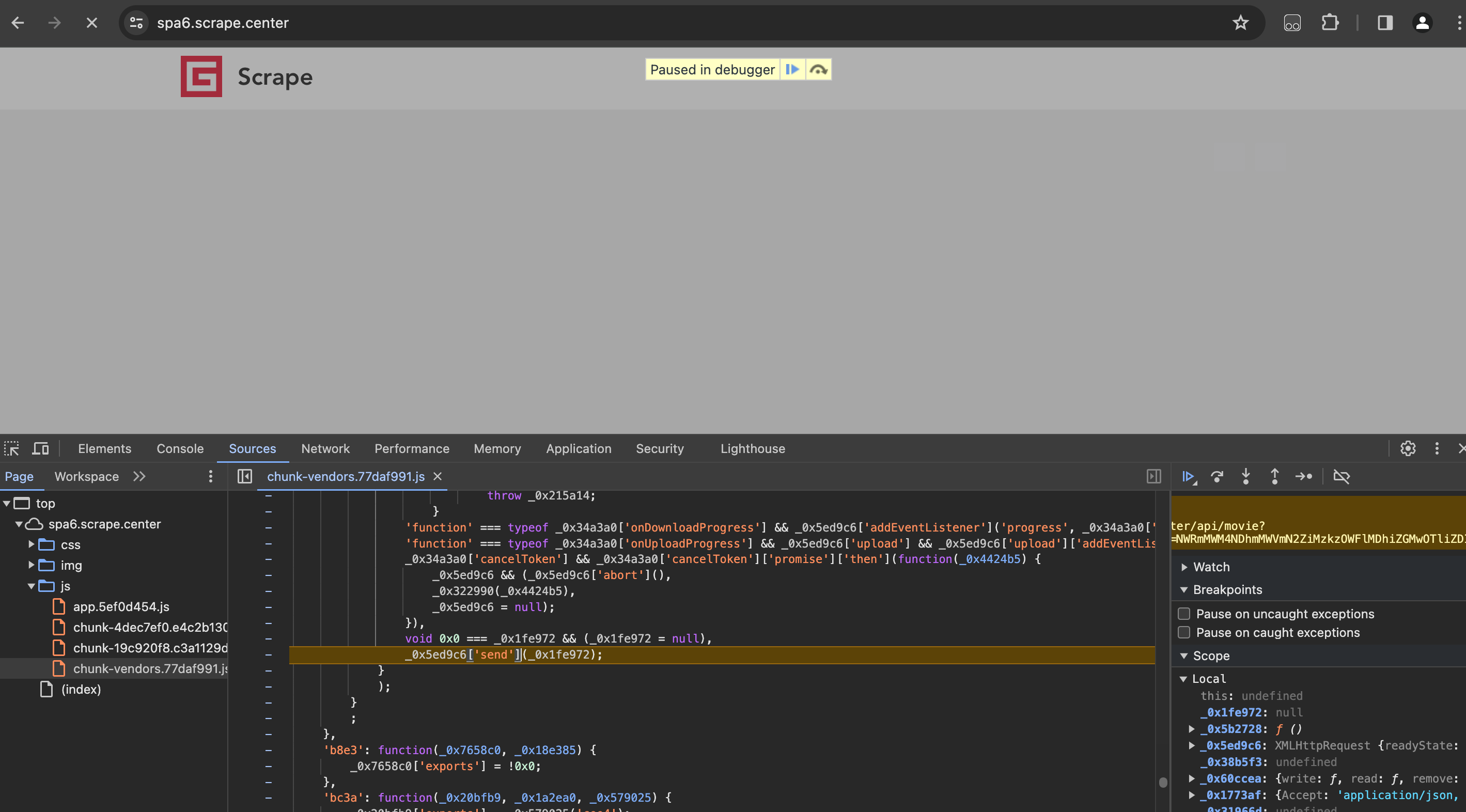Enable Pause on uncaught exceptions
Screen dimensions: 1466x812
tap(1184, 614)
